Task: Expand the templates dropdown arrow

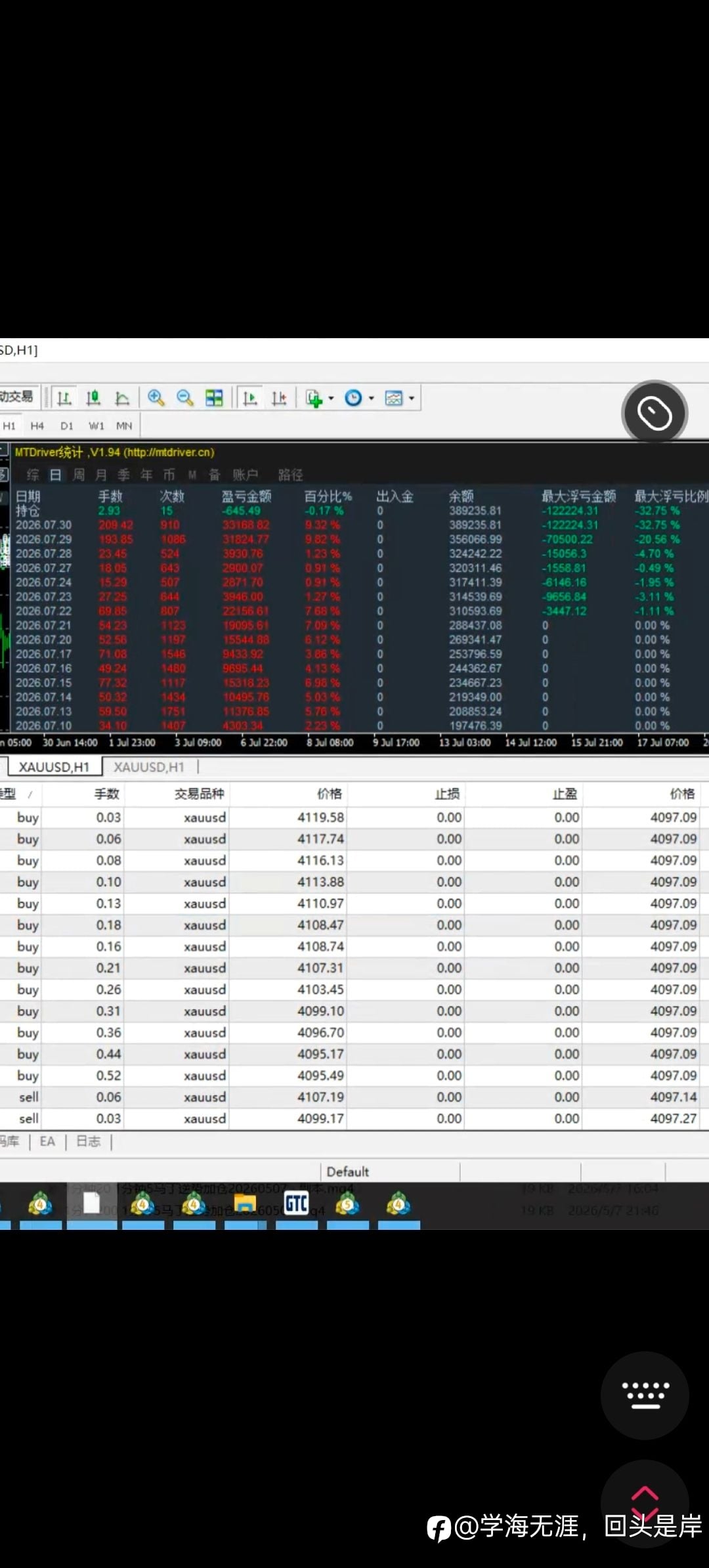Action: click(412, 398)
